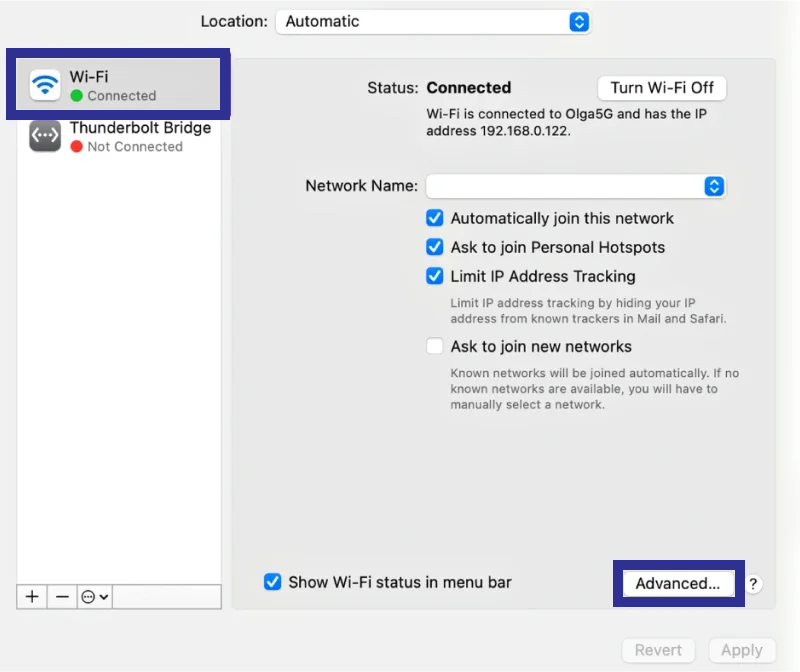Uncheck Show Wi-Fi status in menu bar

272,582
